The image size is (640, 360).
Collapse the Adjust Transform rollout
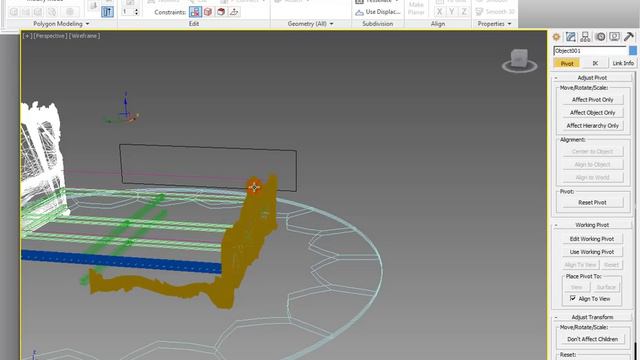[592, 317]
